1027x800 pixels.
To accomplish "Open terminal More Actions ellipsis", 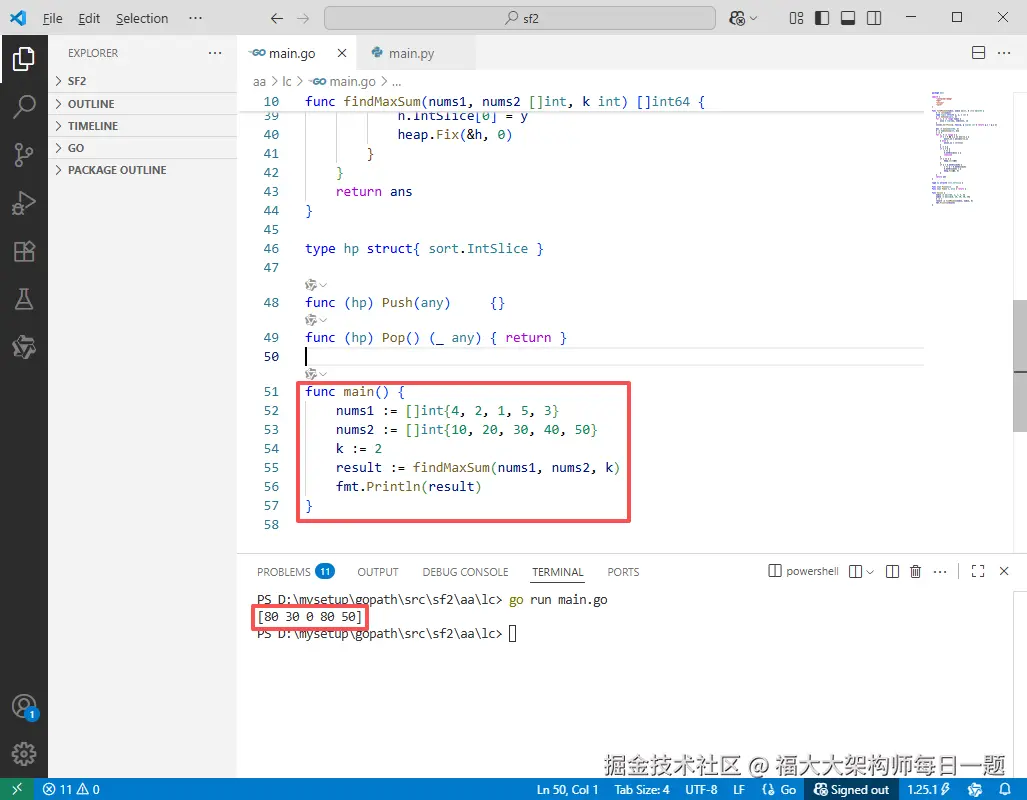I will coord(940,572).
